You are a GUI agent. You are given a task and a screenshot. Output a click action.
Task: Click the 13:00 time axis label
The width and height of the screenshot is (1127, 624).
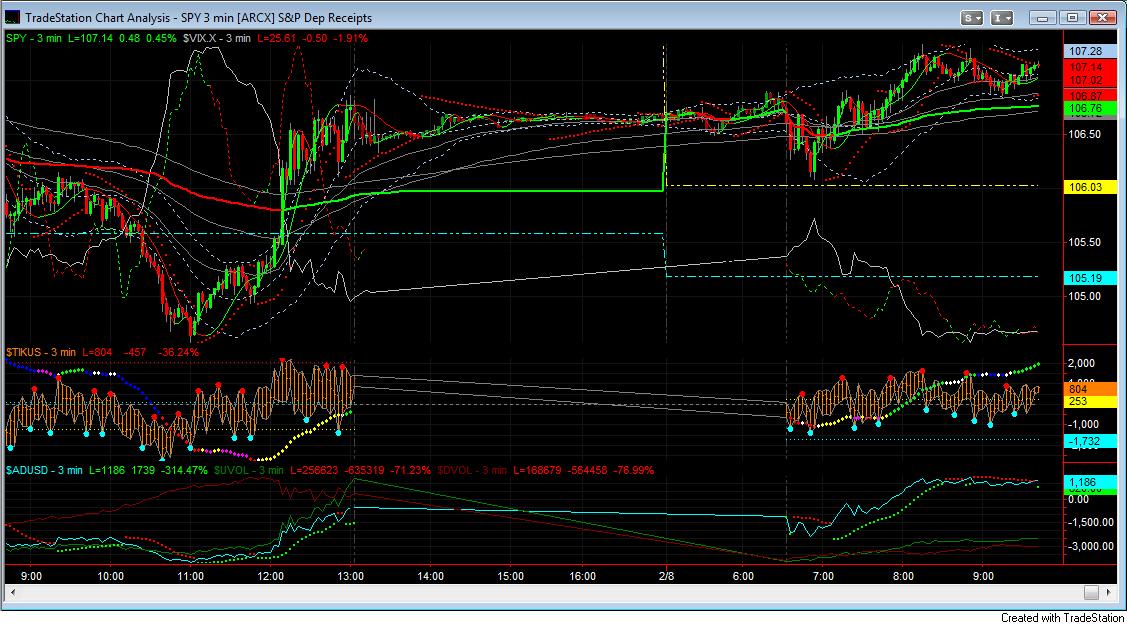click(351, 576)
